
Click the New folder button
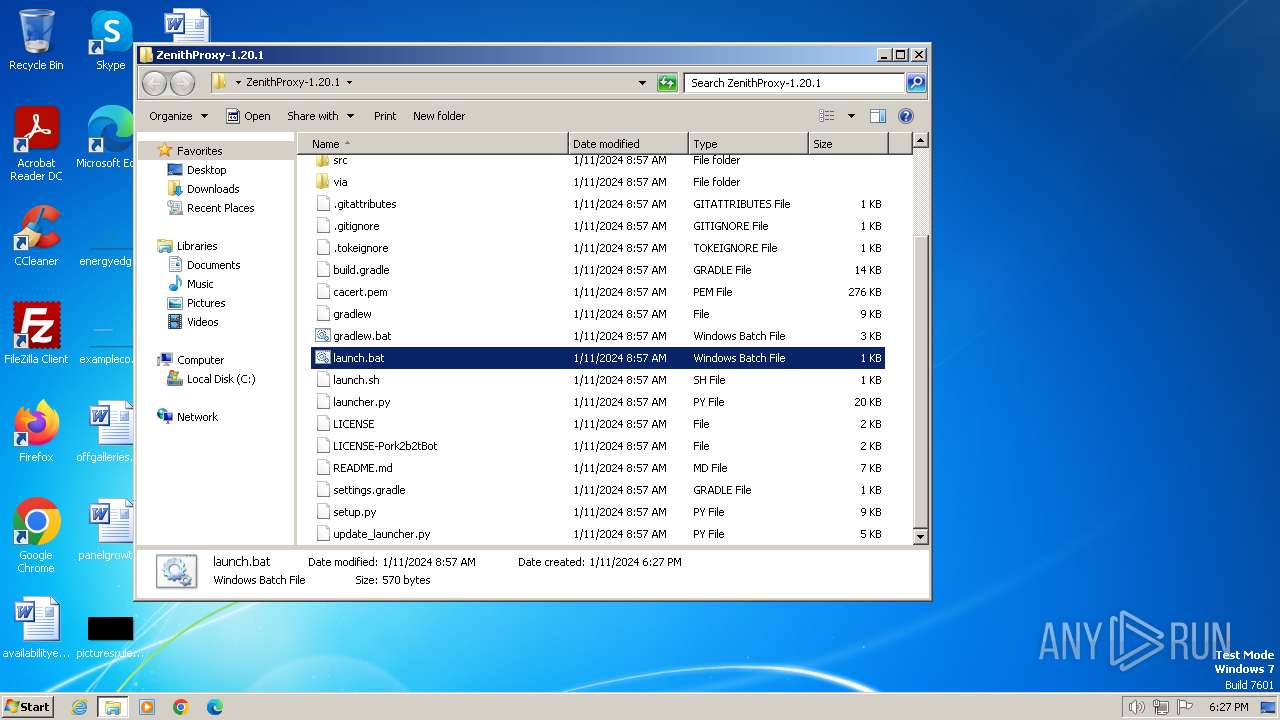(x=439, y=116)
